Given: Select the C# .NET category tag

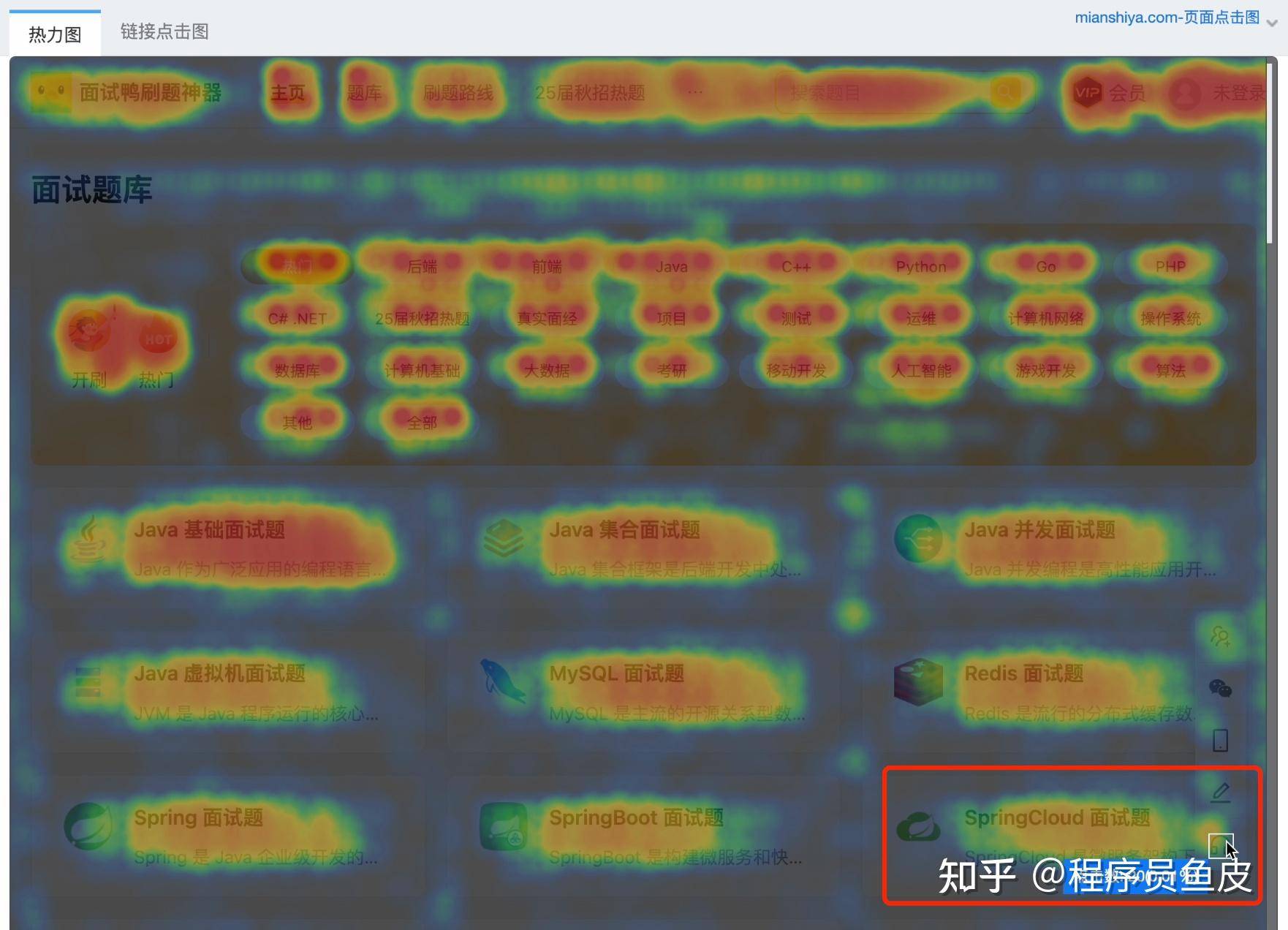Looking at the screenshot, I should [298, 318].
